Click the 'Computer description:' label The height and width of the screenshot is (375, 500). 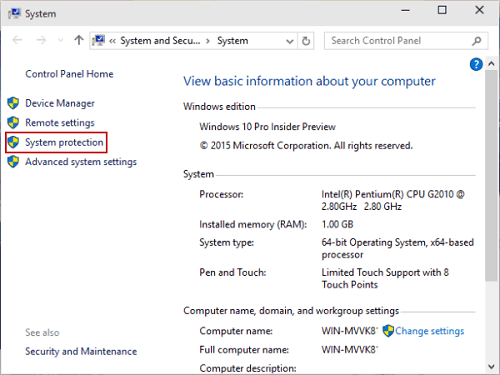pos(248,368)
